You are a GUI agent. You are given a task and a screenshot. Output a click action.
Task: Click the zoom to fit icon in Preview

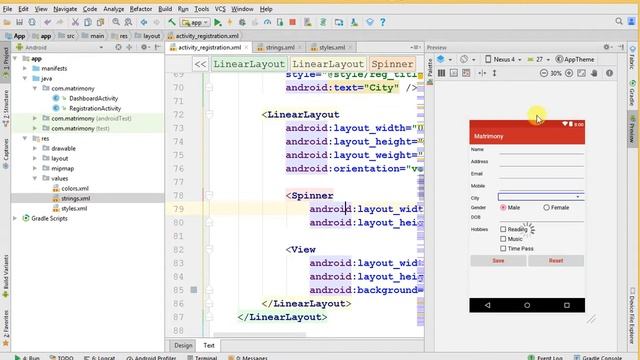coord(582,73)
